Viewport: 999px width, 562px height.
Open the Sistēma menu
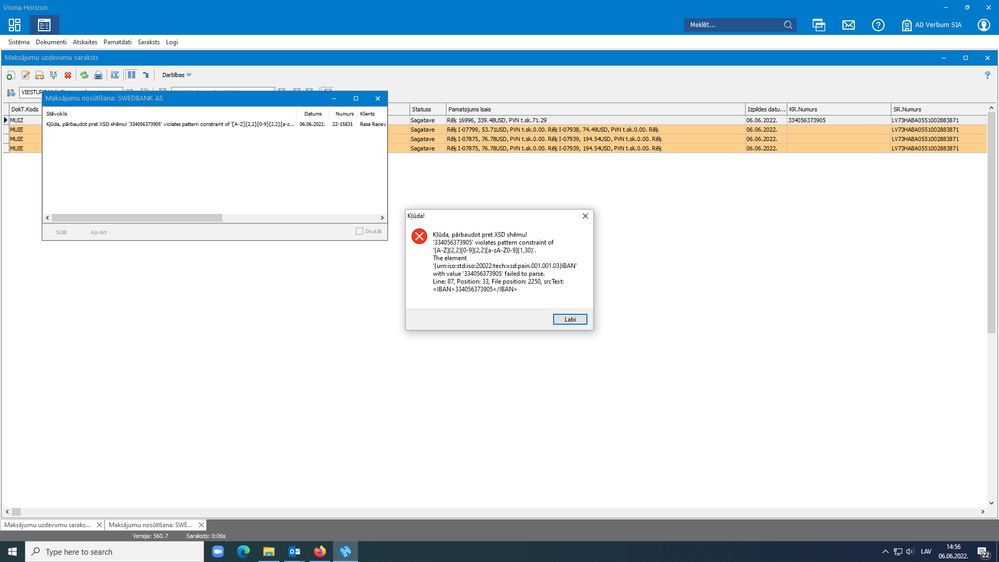click(18, 42)
